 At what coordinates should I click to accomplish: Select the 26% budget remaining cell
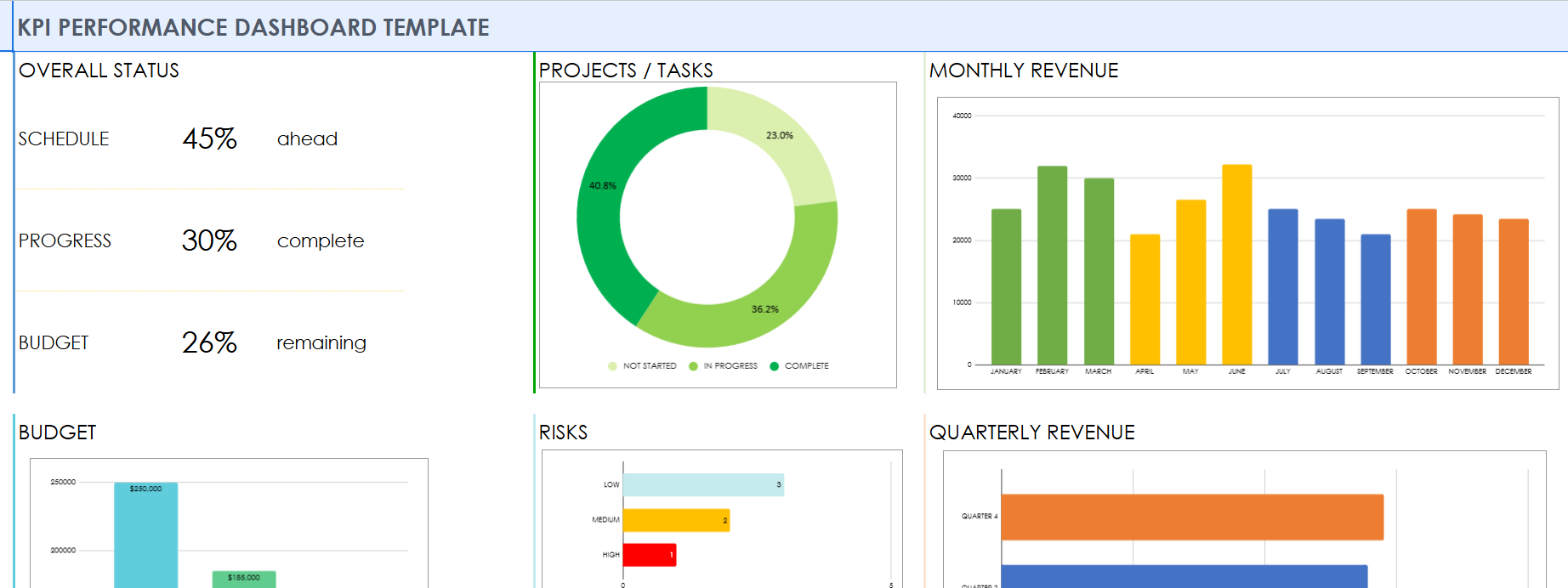click(209, 343)
